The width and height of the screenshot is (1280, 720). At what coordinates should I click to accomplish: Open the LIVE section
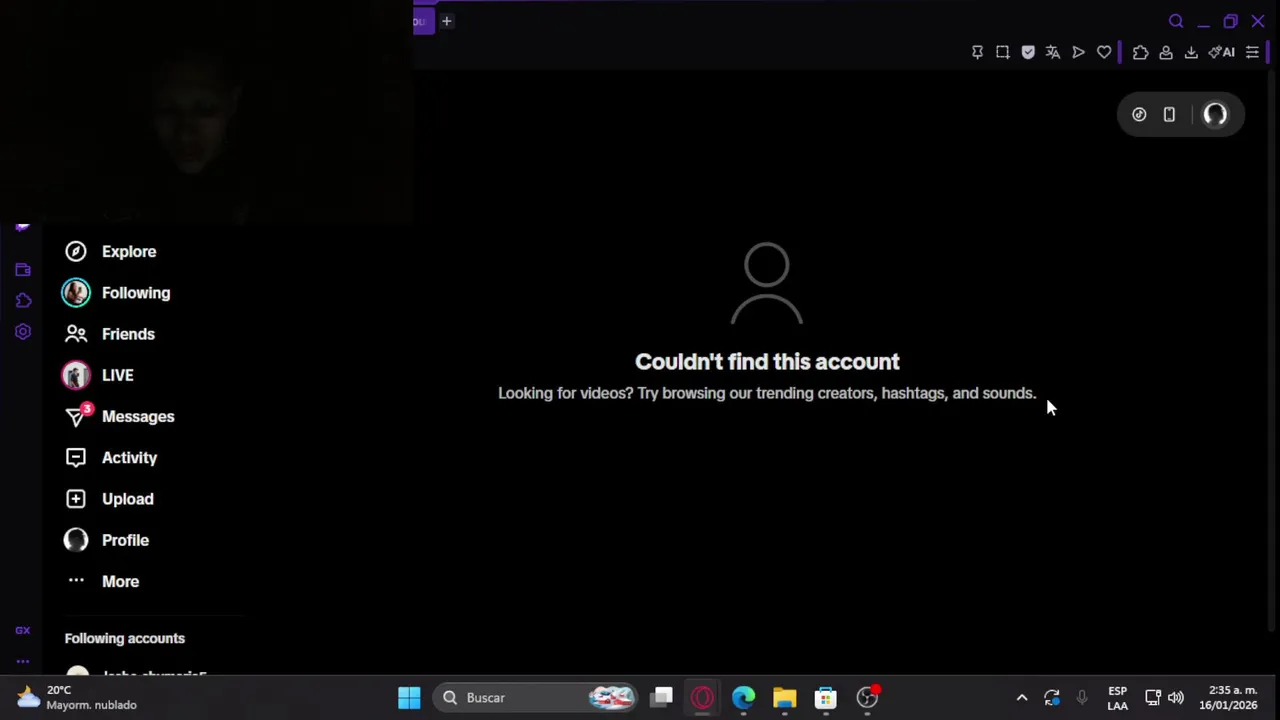98,375
